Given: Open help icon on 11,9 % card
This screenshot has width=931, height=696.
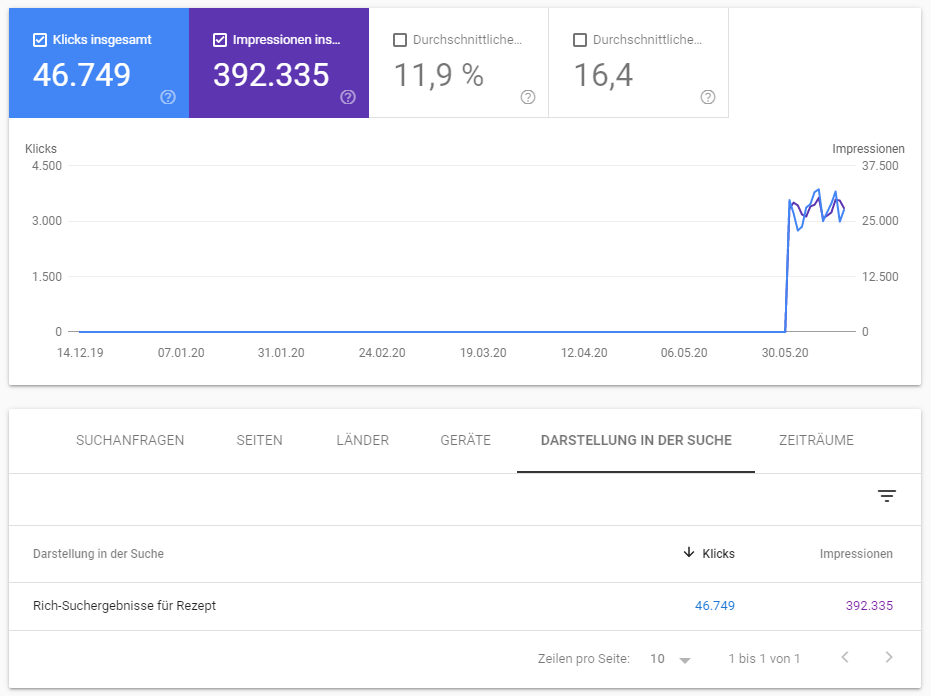Looking at the screenshot, I should click(528, 97).
